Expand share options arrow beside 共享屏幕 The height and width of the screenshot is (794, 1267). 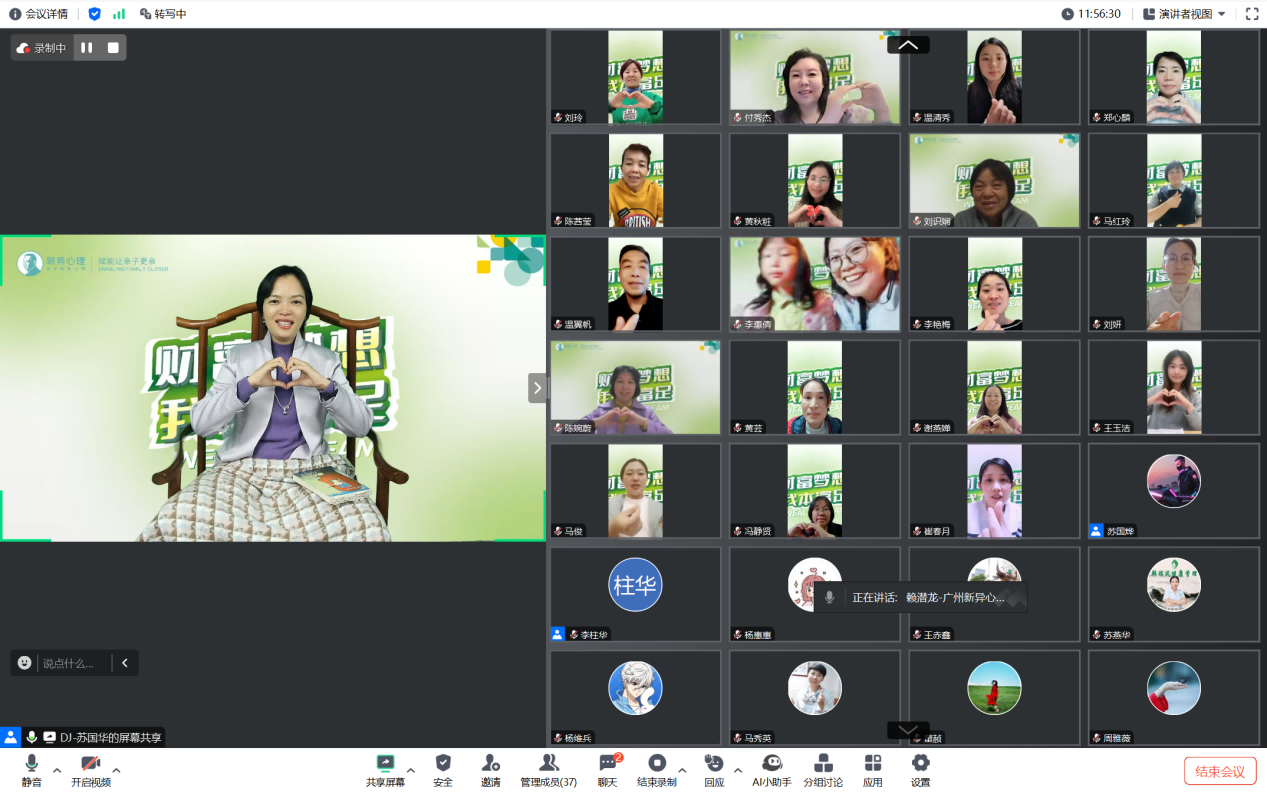411,770
